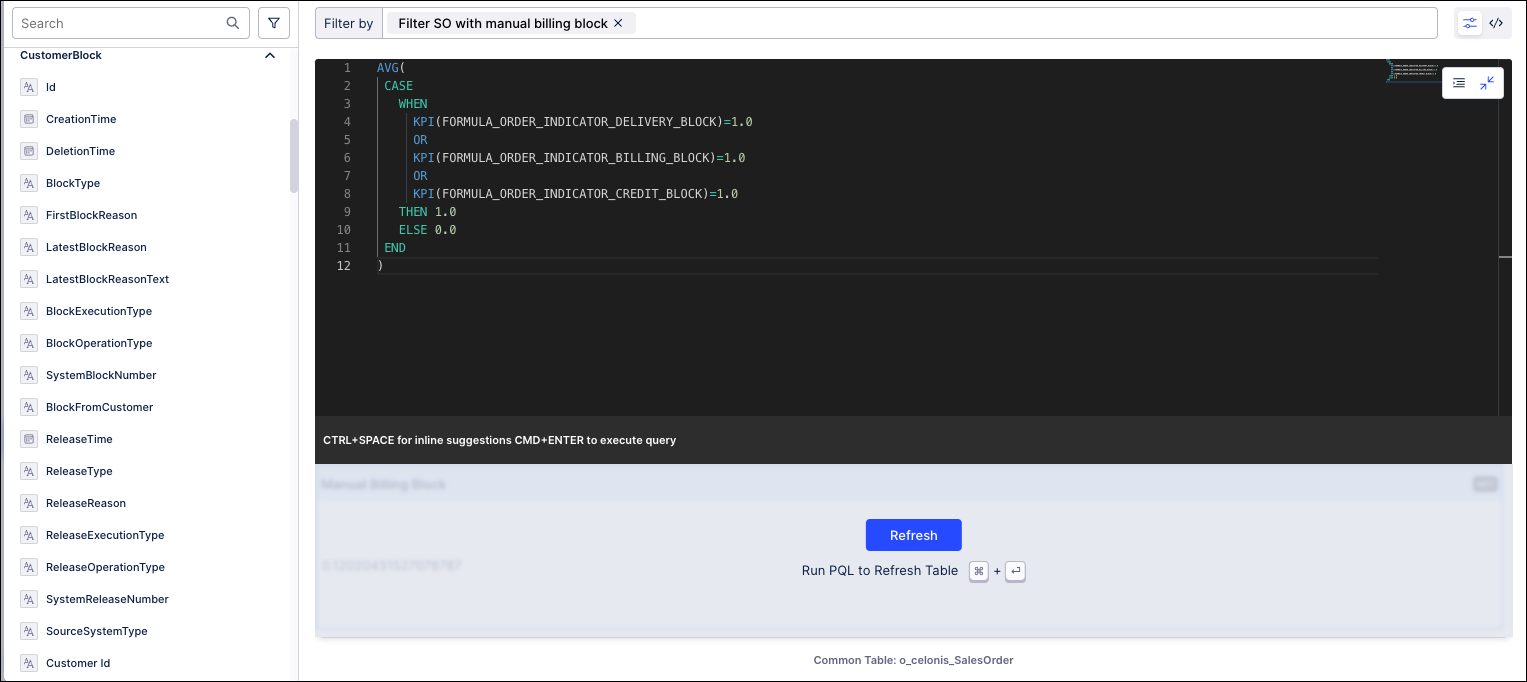The width and height of the screenshot is (1527, 682).
Task: Select the Id attribute label
Action: click(51, 87)
